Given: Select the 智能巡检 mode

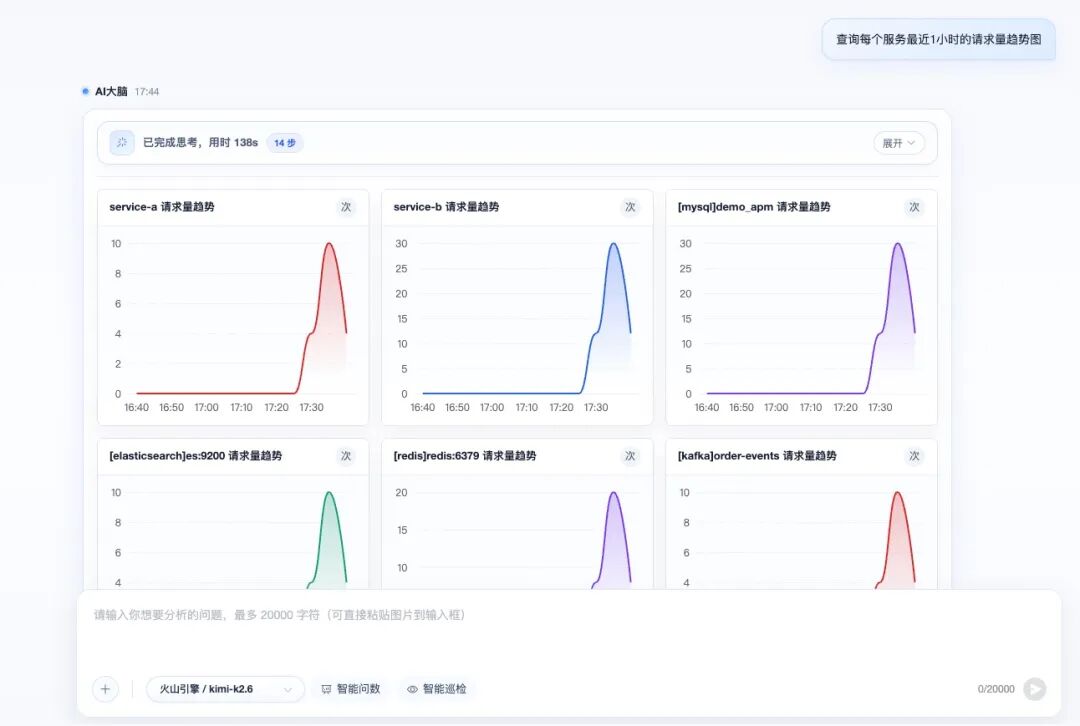Looking at the screenshot, I should coord(437,689).
